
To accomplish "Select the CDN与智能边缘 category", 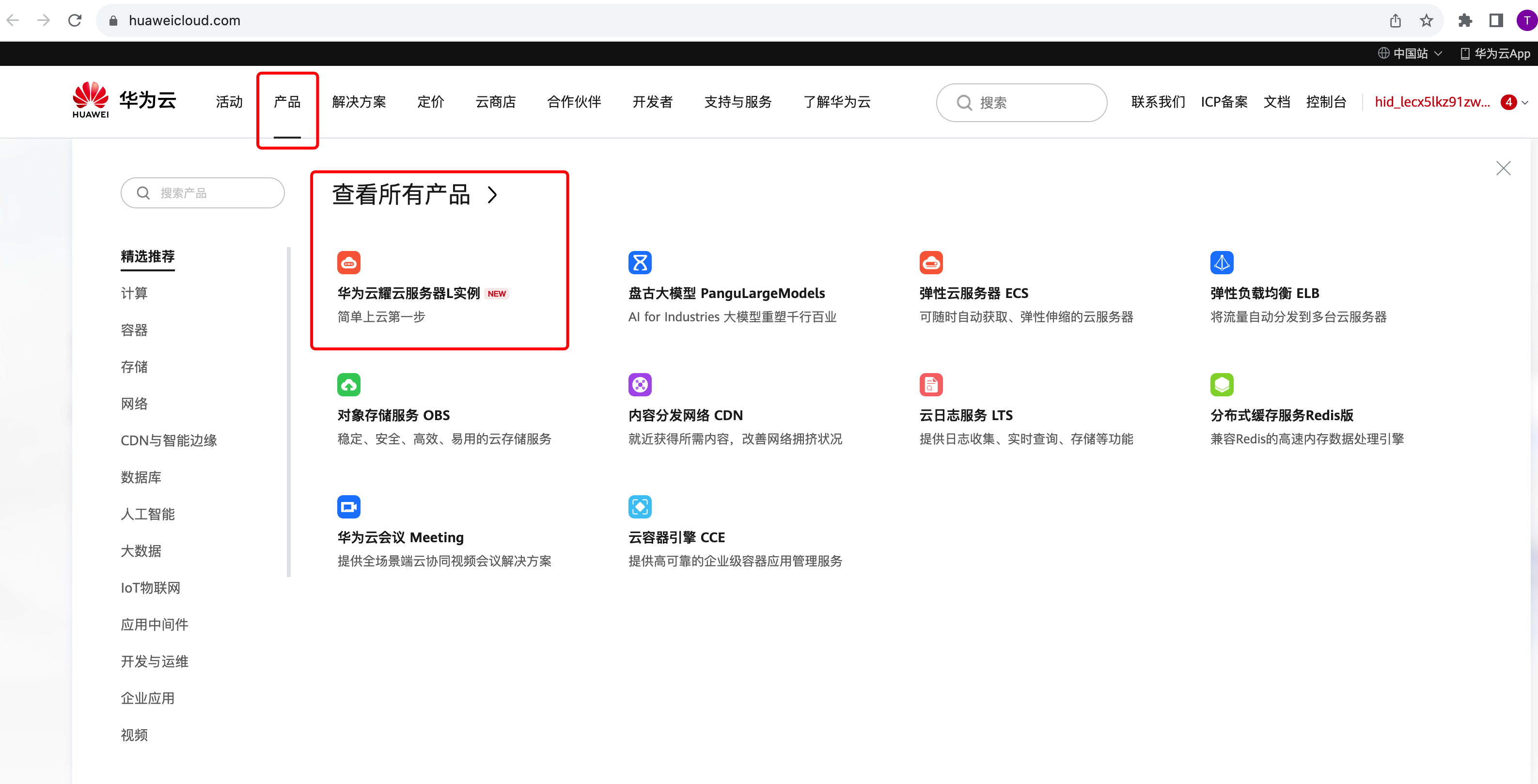I will click(x=168, y=440).
